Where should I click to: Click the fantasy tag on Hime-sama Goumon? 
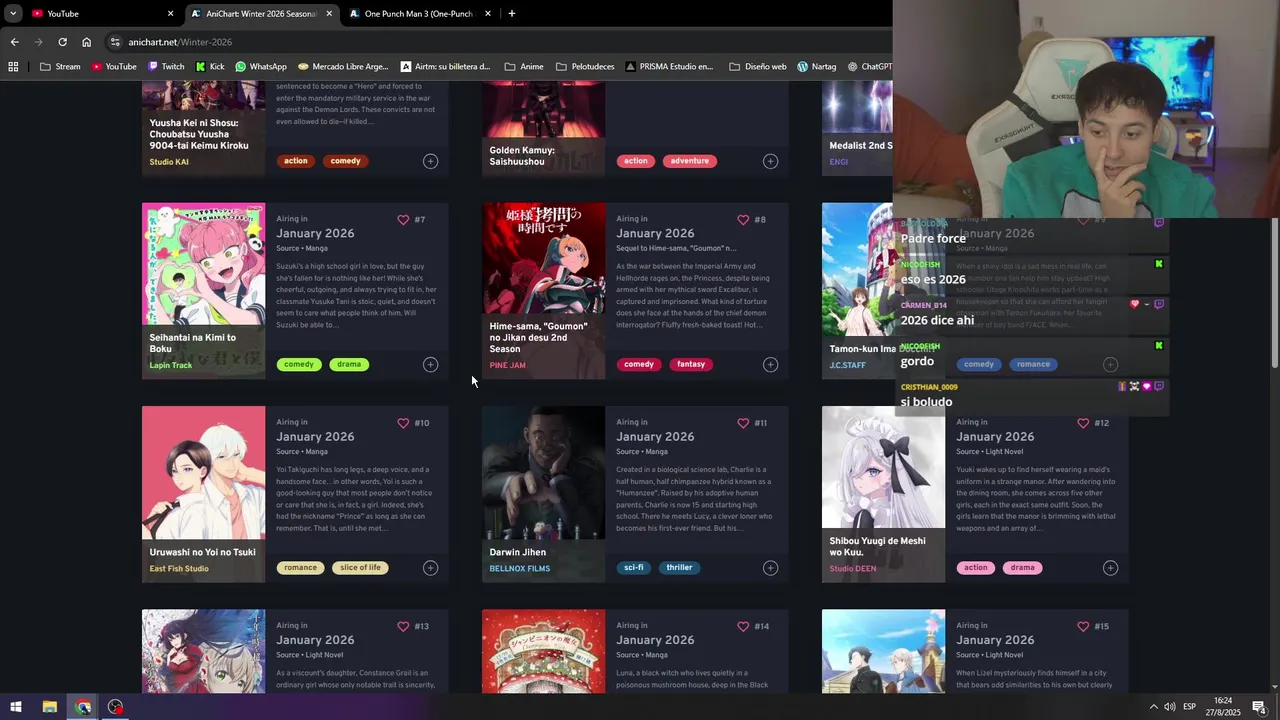691,365
